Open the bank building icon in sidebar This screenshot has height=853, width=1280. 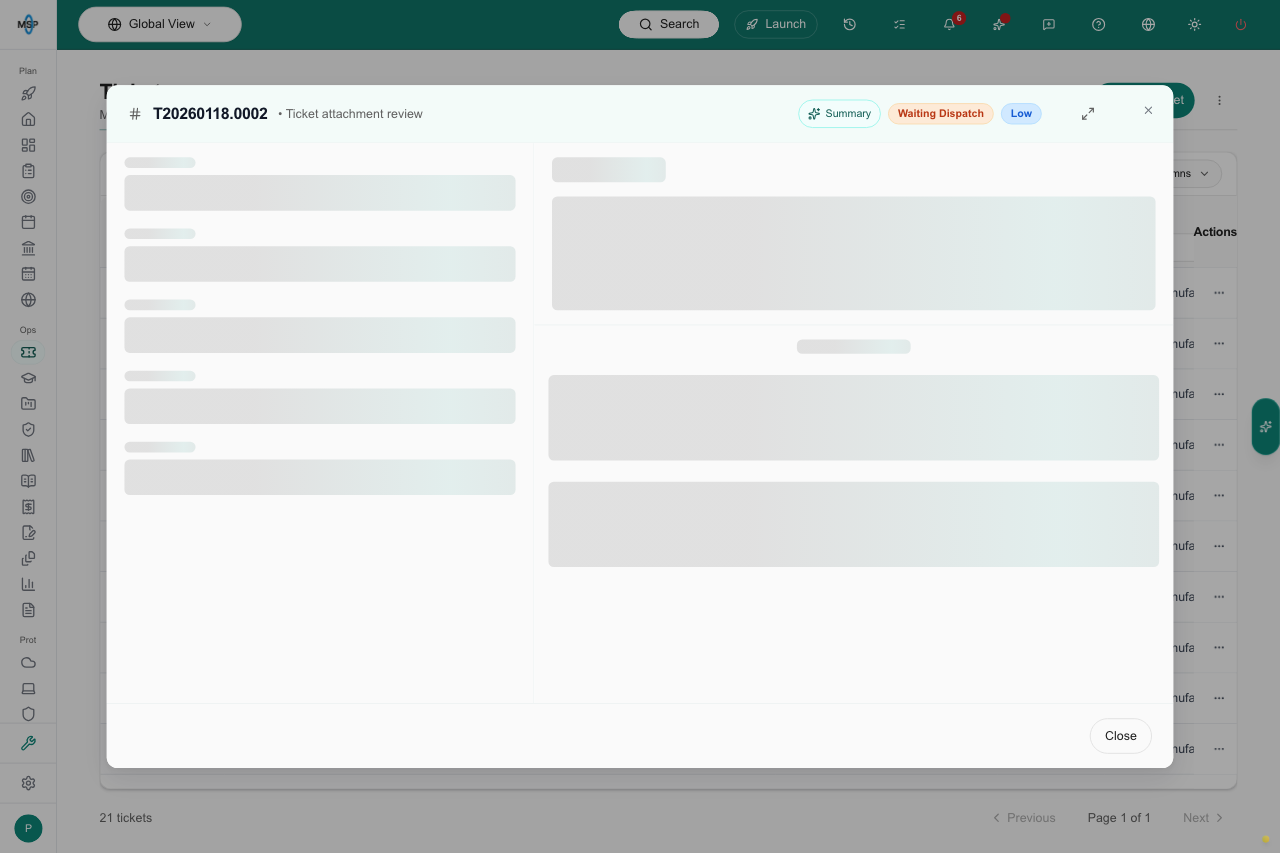[x=28, y=248]
